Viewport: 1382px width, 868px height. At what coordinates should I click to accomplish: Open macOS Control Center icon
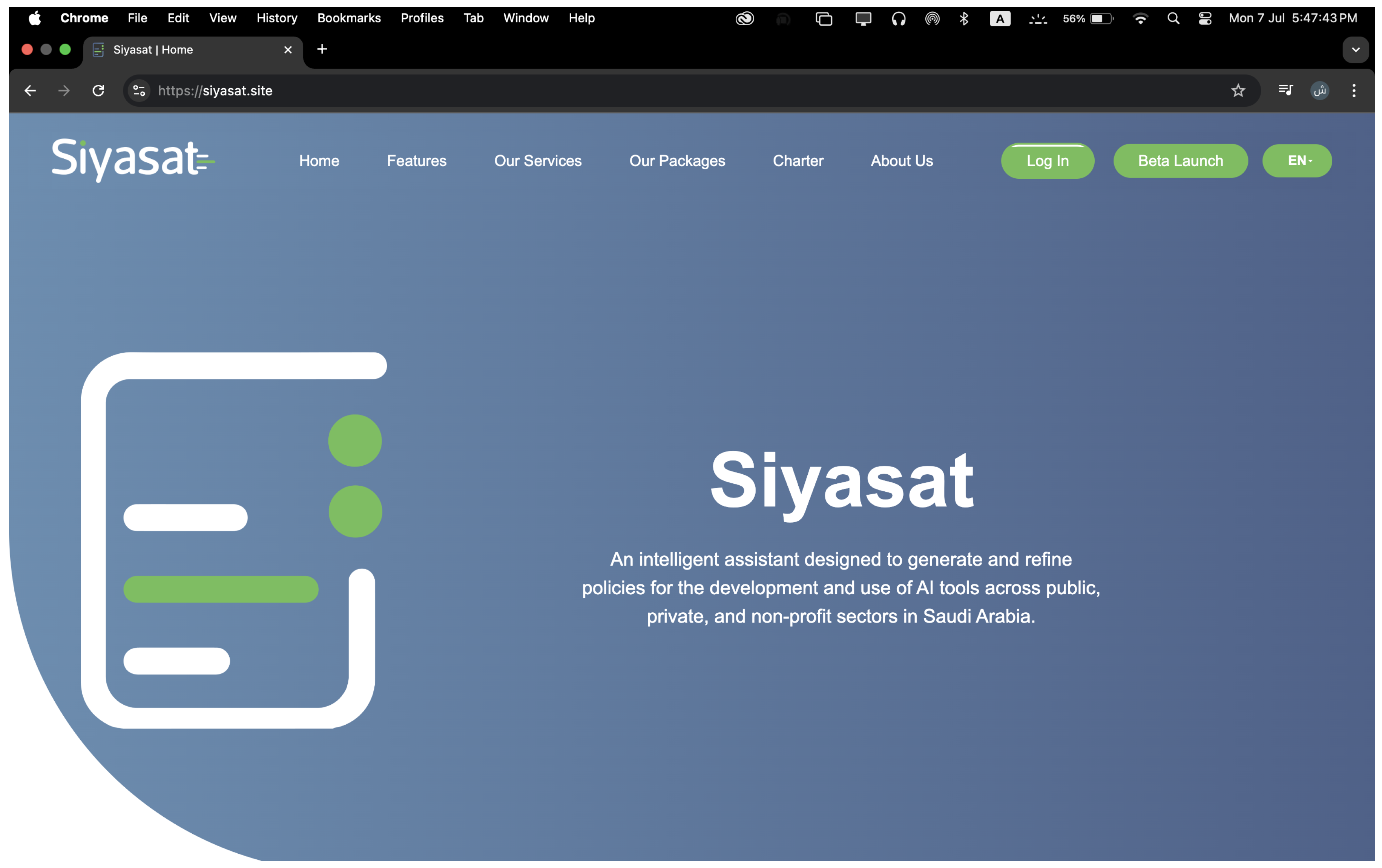click(1205, 18)
